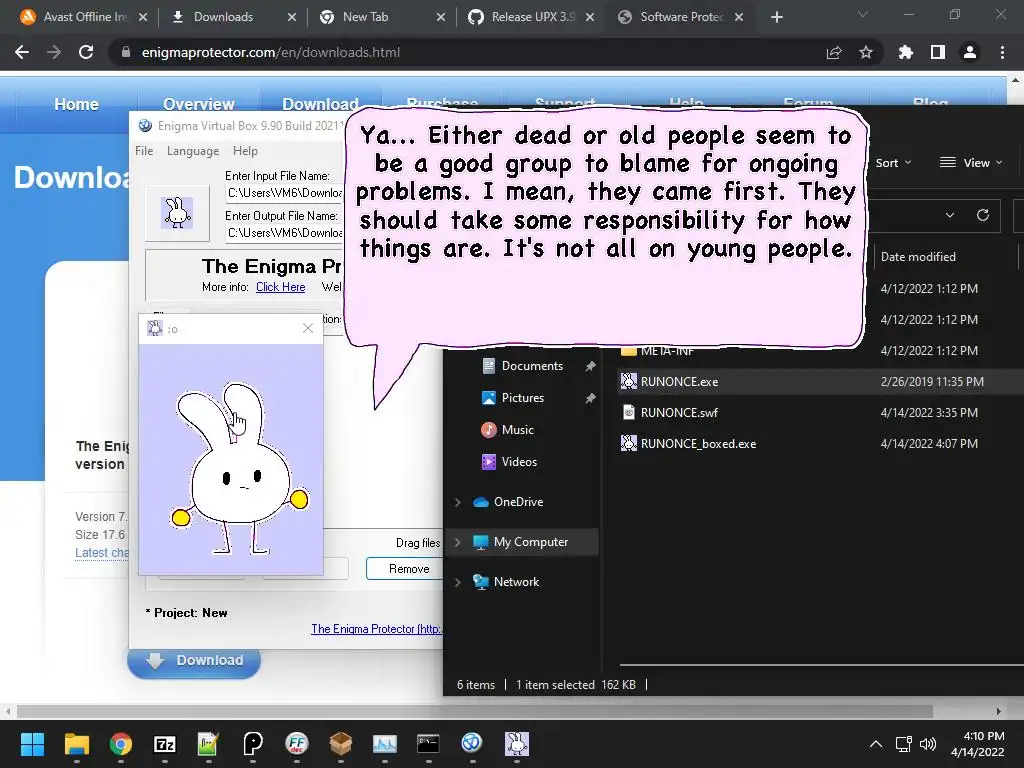Image resolution: width=1024 pixels, height=768 pixels.
Task: Expand the Explorer address history dropdown
Action: [x=950, y=215]
